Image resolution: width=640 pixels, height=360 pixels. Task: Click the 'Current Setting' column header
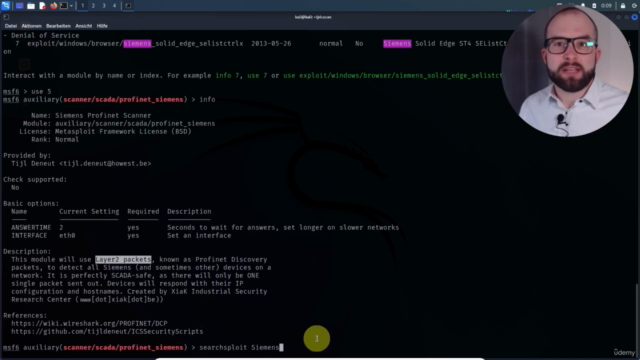[x=89, y=211]
